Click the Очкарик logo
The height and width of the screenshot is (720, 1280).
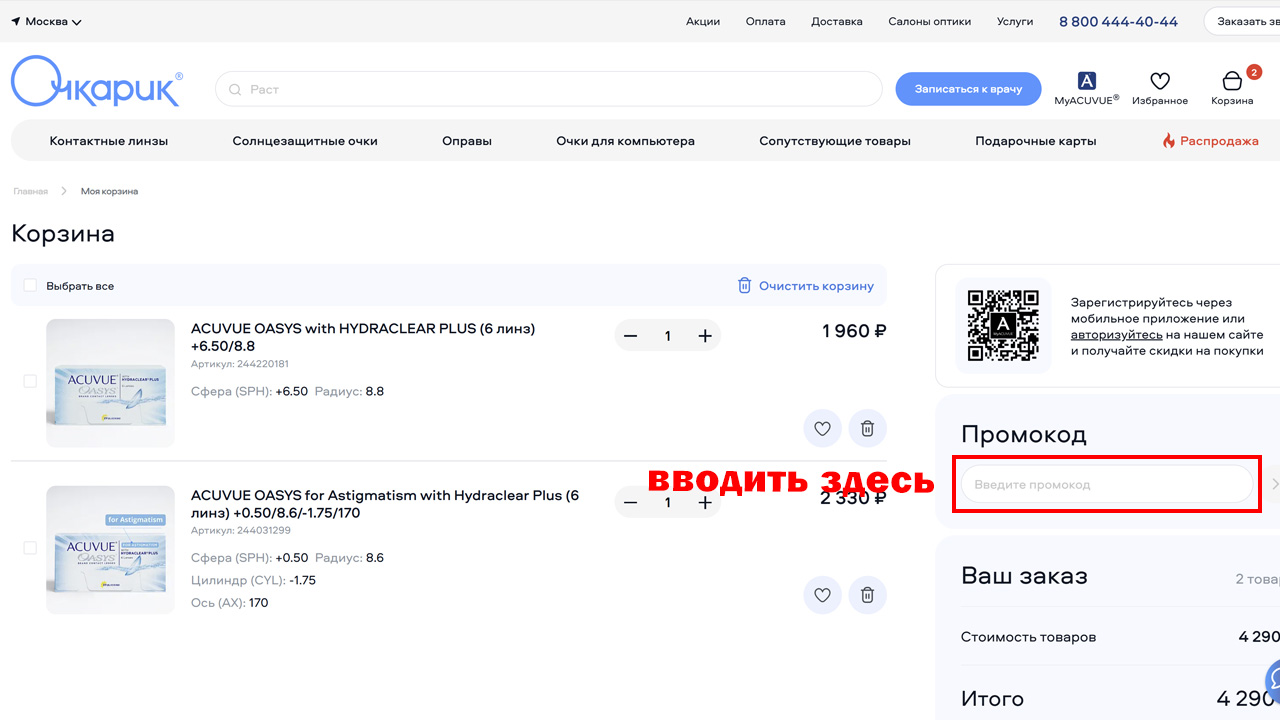97,82
